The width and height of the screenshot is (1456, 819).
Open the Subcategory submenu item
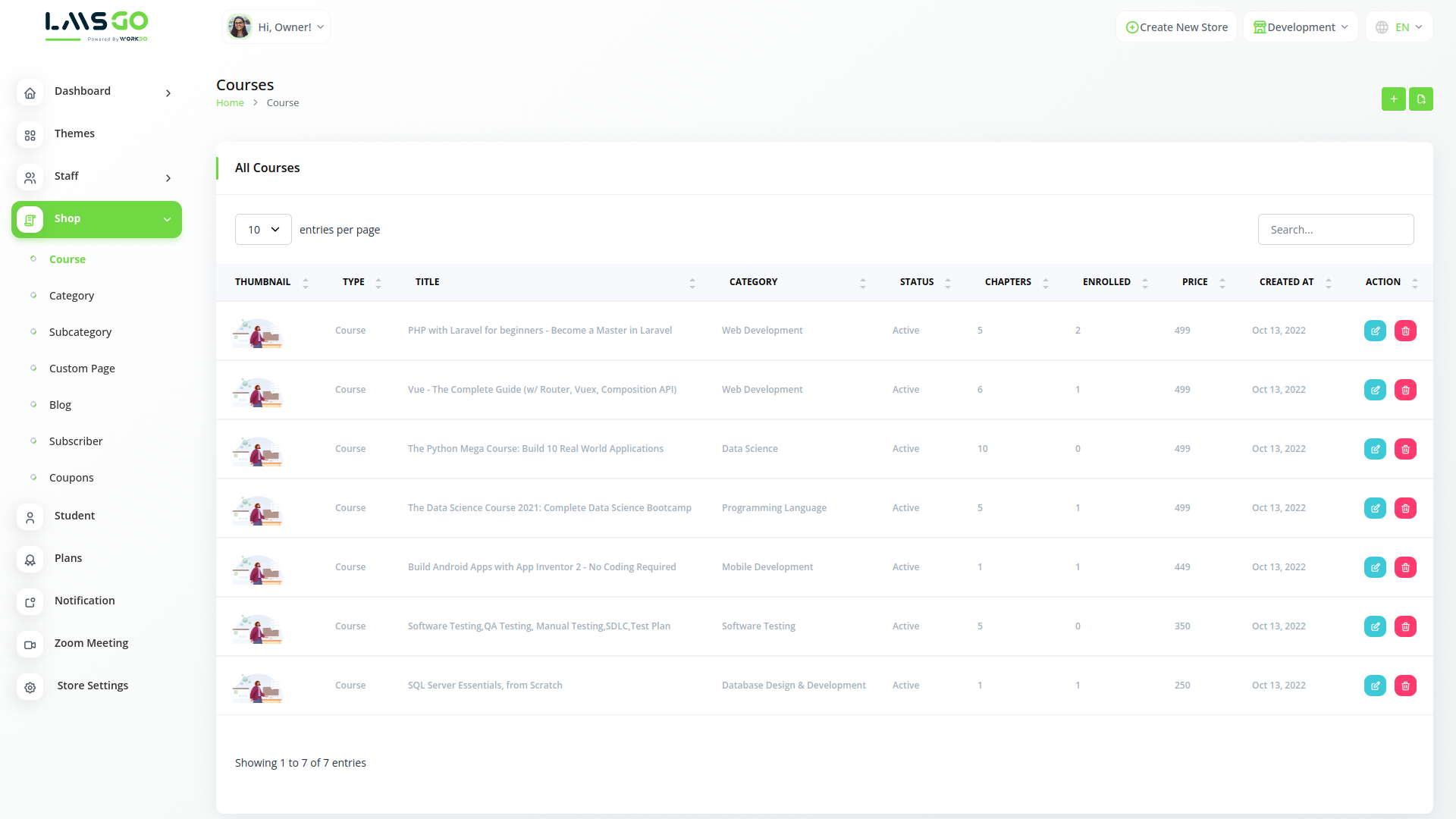(x=80, y=332)
